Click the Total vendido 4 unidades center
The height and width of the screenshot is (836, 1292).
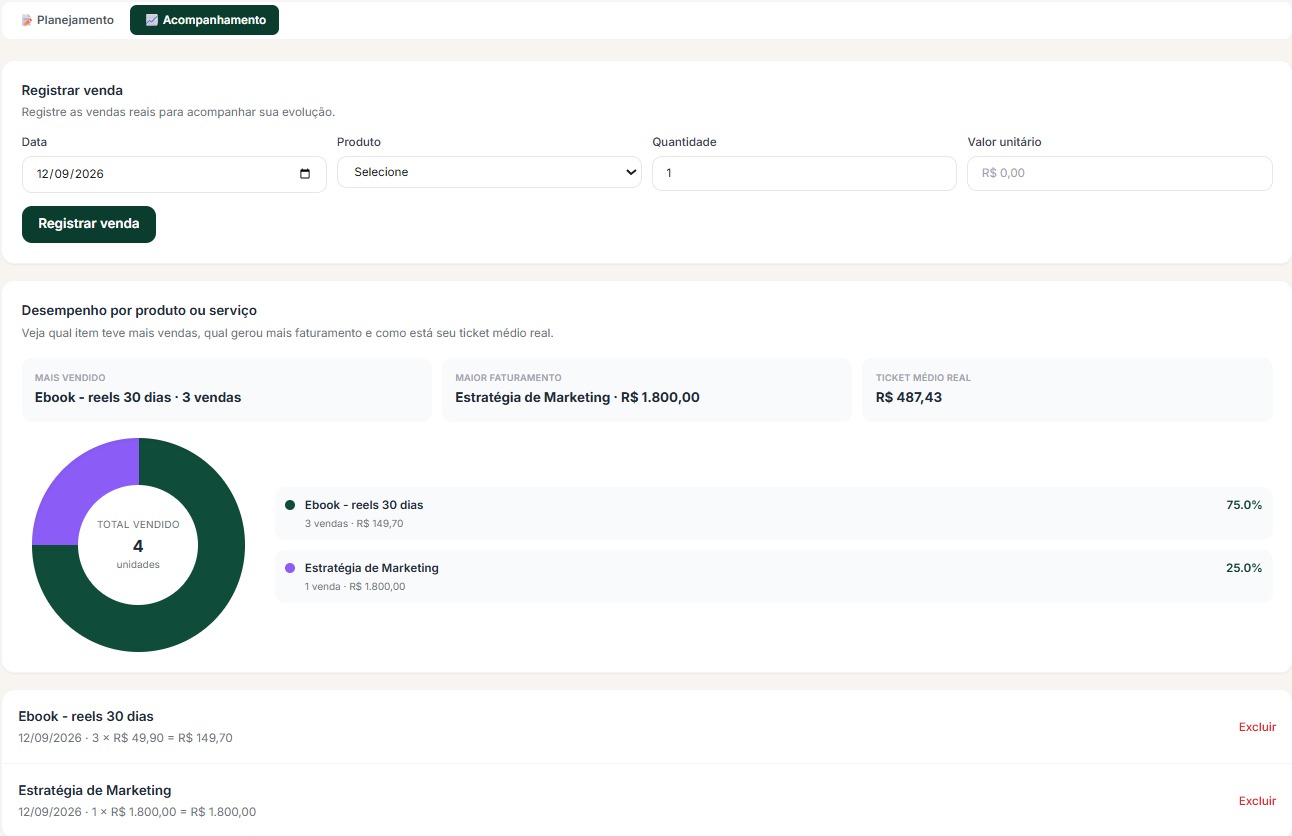pyautogui.click(x=138, y=545)
